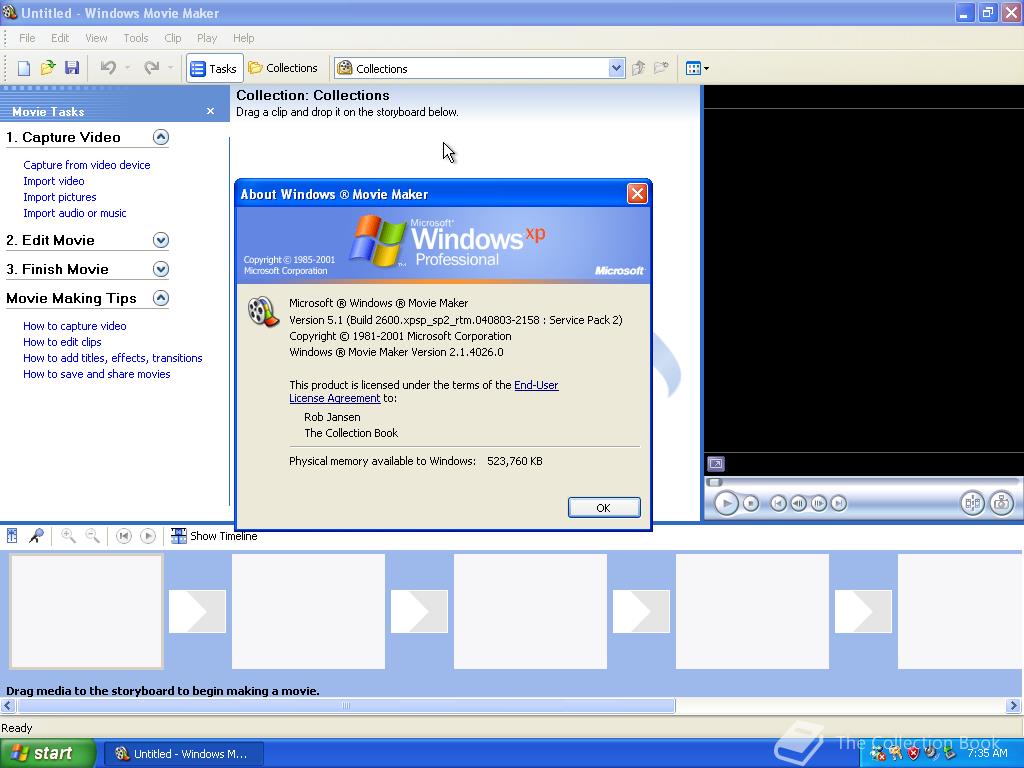Open the Play menu
Image resolution: width=1024 pixels, height=768 pixels.
click(x=207, y=38)
